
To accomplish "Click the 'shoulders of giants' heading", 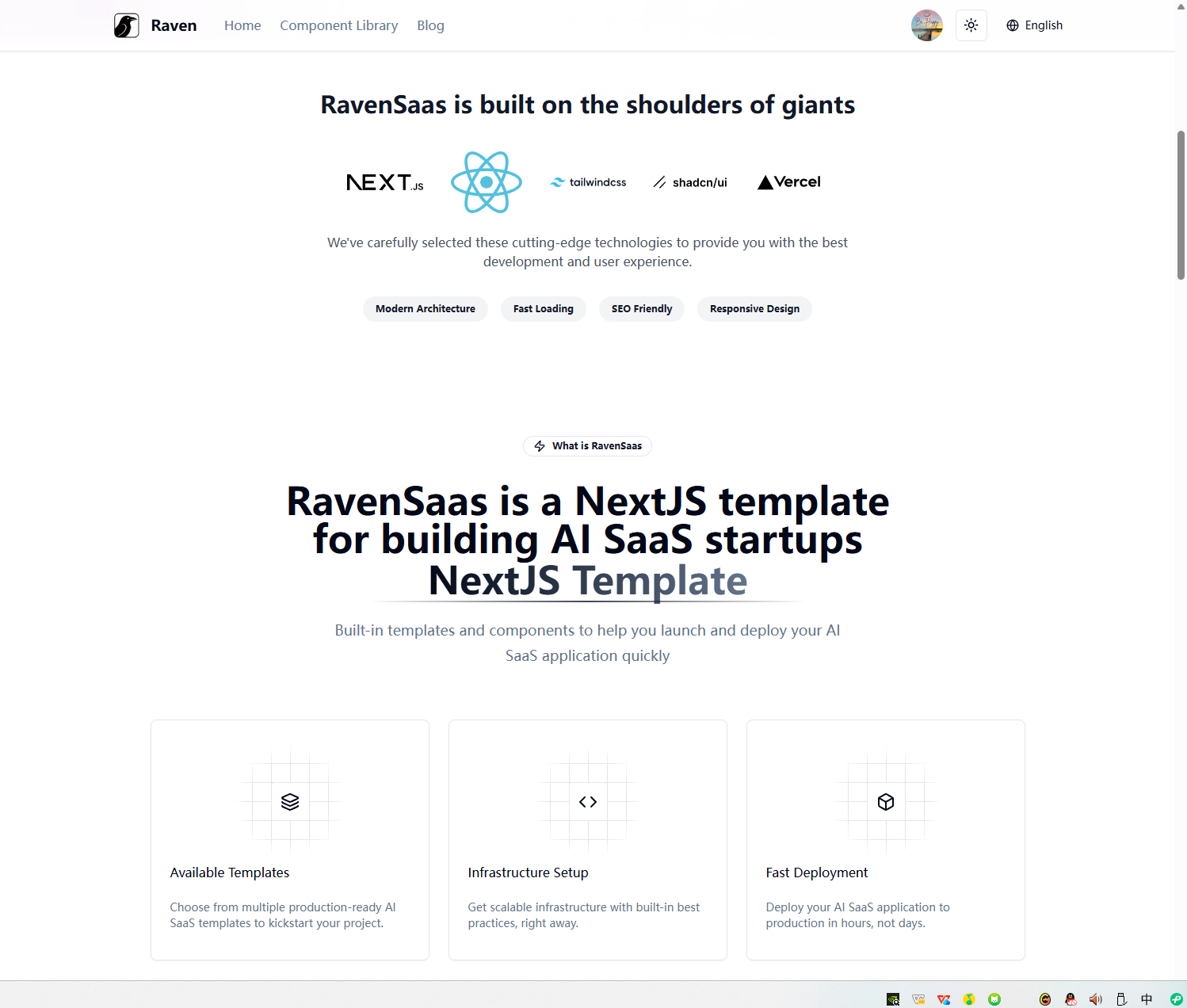I will click(x=588, y=105).
